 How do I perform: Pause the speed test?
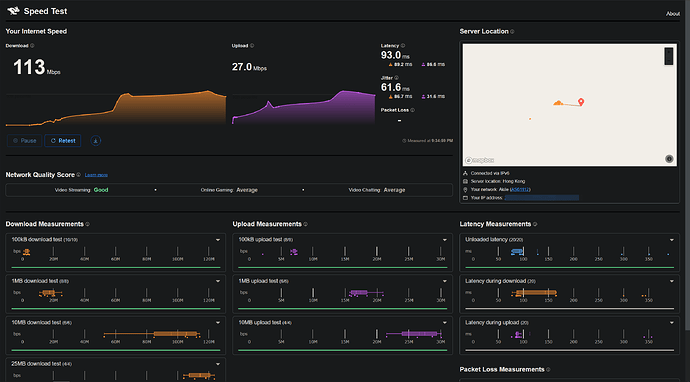(25, 141)
